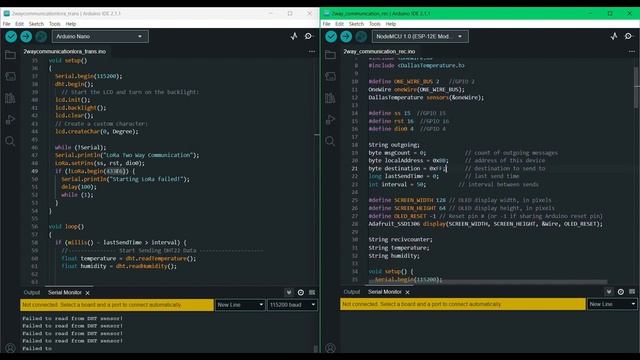
Task: Click horizontal scrollbar in right code editor
Action: (x=488, y=282)
